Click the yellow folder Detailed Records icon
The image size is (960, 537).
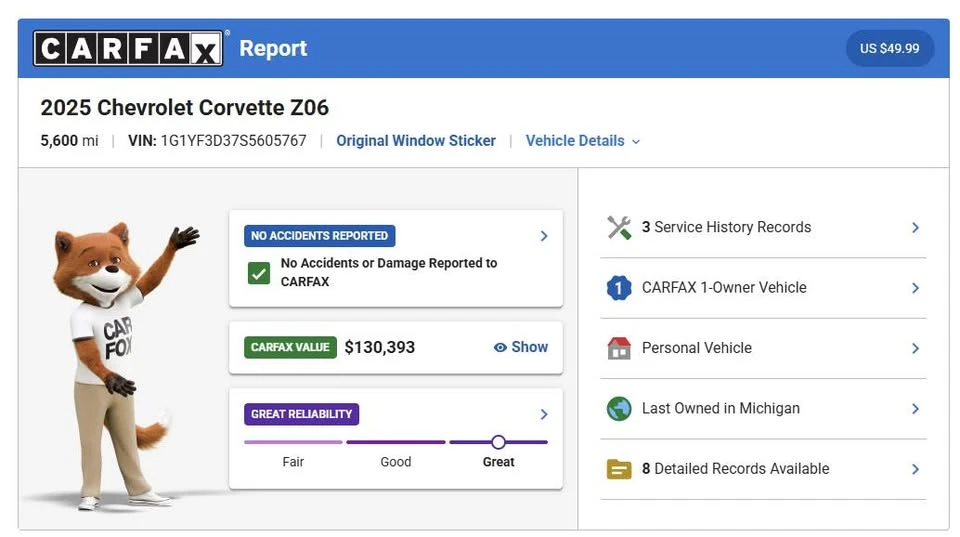click(619, 469)
